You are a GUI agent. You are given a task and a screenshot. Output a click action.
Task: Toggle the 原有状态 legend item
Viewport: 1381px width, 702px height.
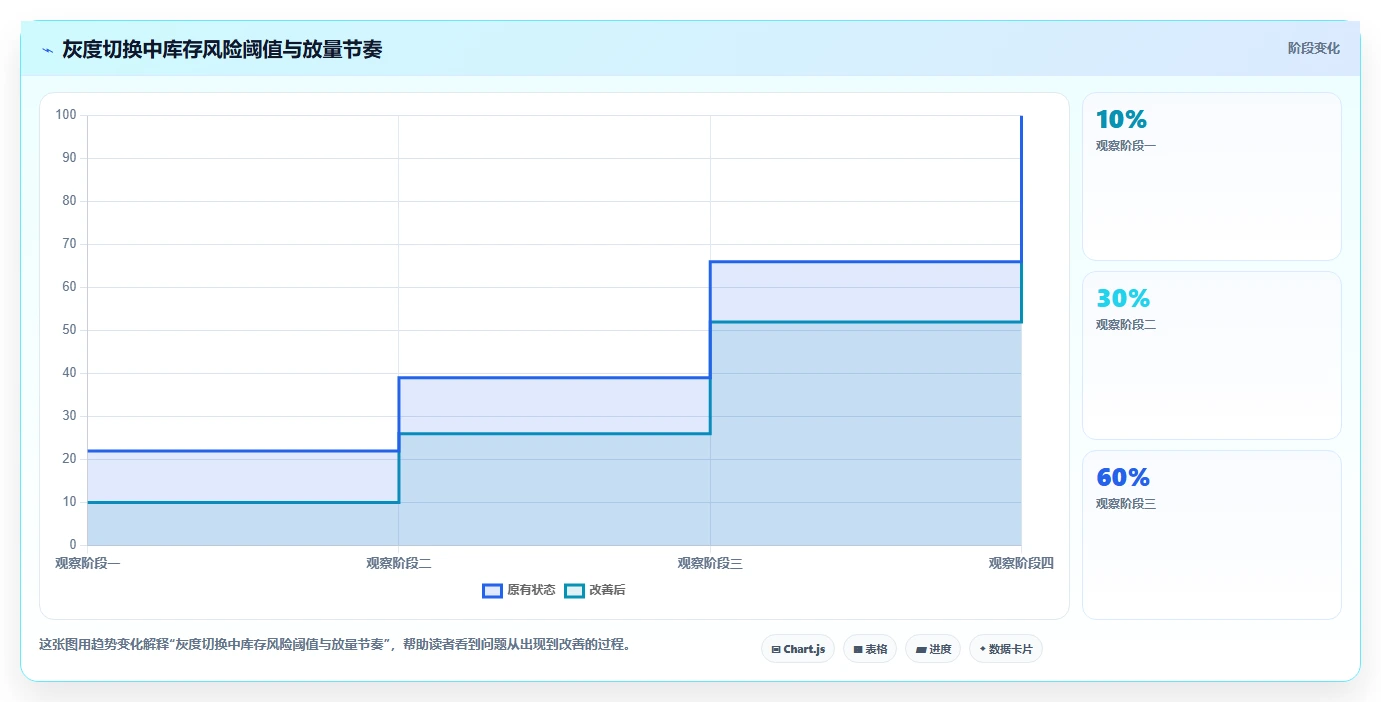pos(519,590)
